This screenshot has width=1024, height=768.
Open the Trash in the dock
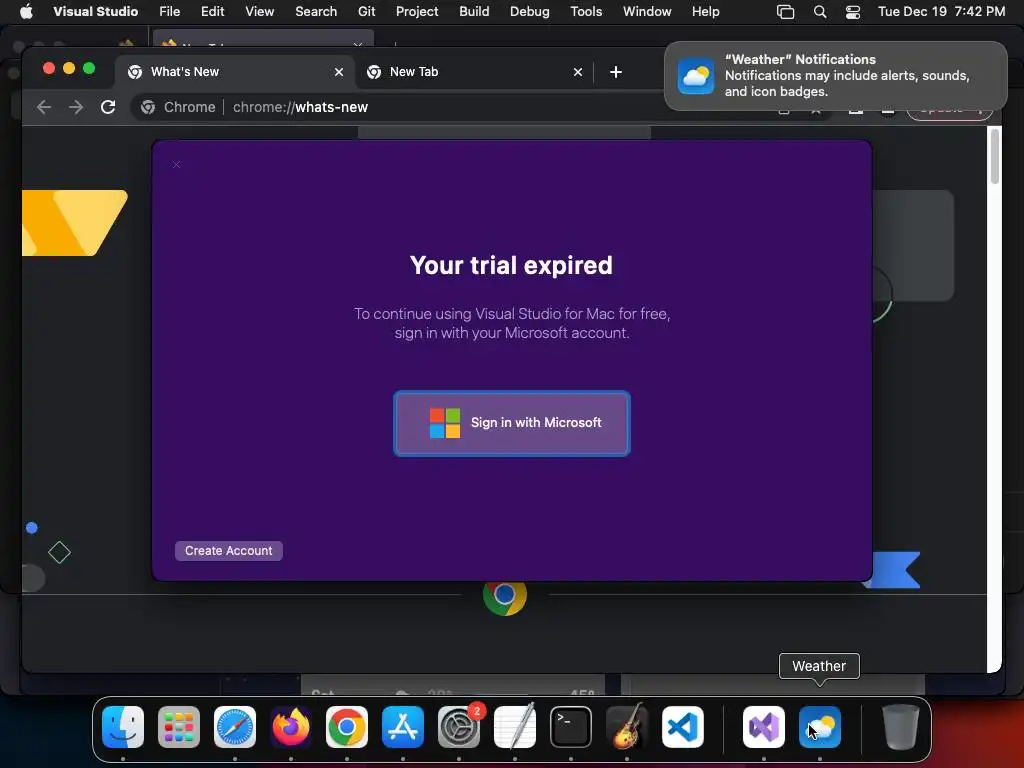click(x=901, y=727)
